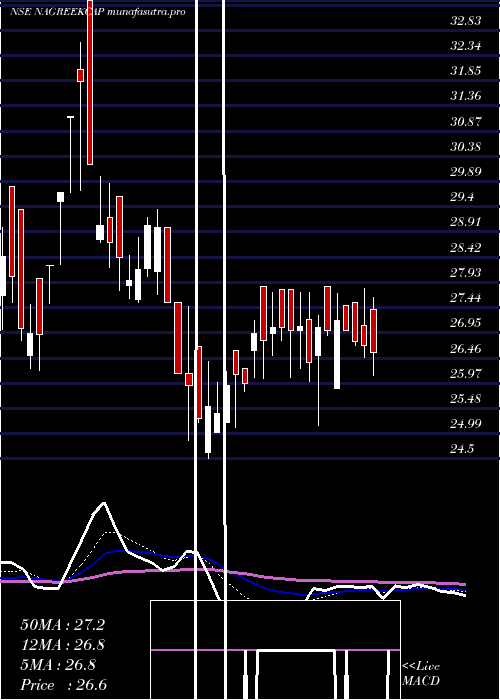Click the 30.87 price axis label

[466, 121]
